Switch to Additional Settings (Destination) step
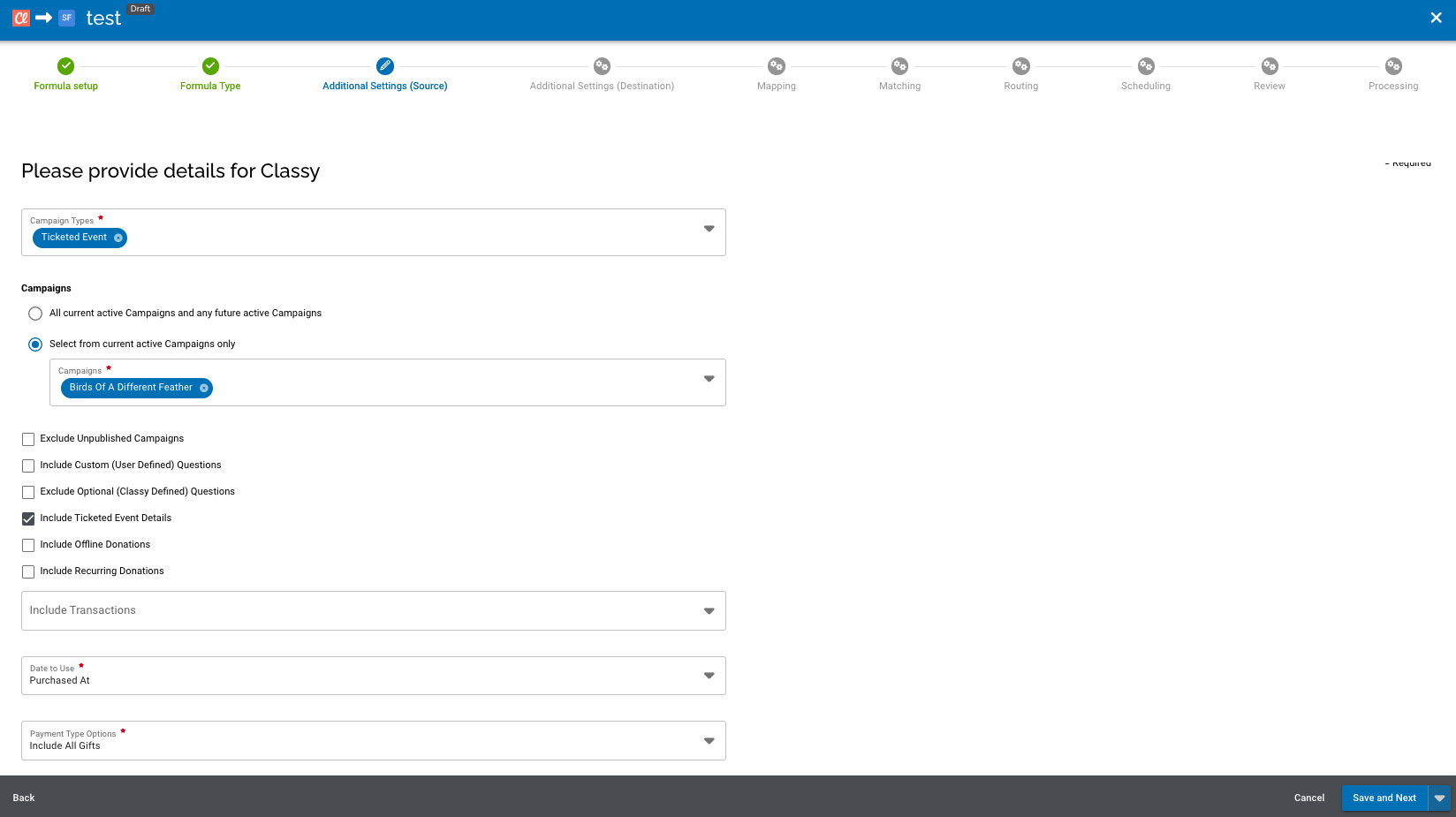This screenshot has width=1456, height=817. [602, 65]
